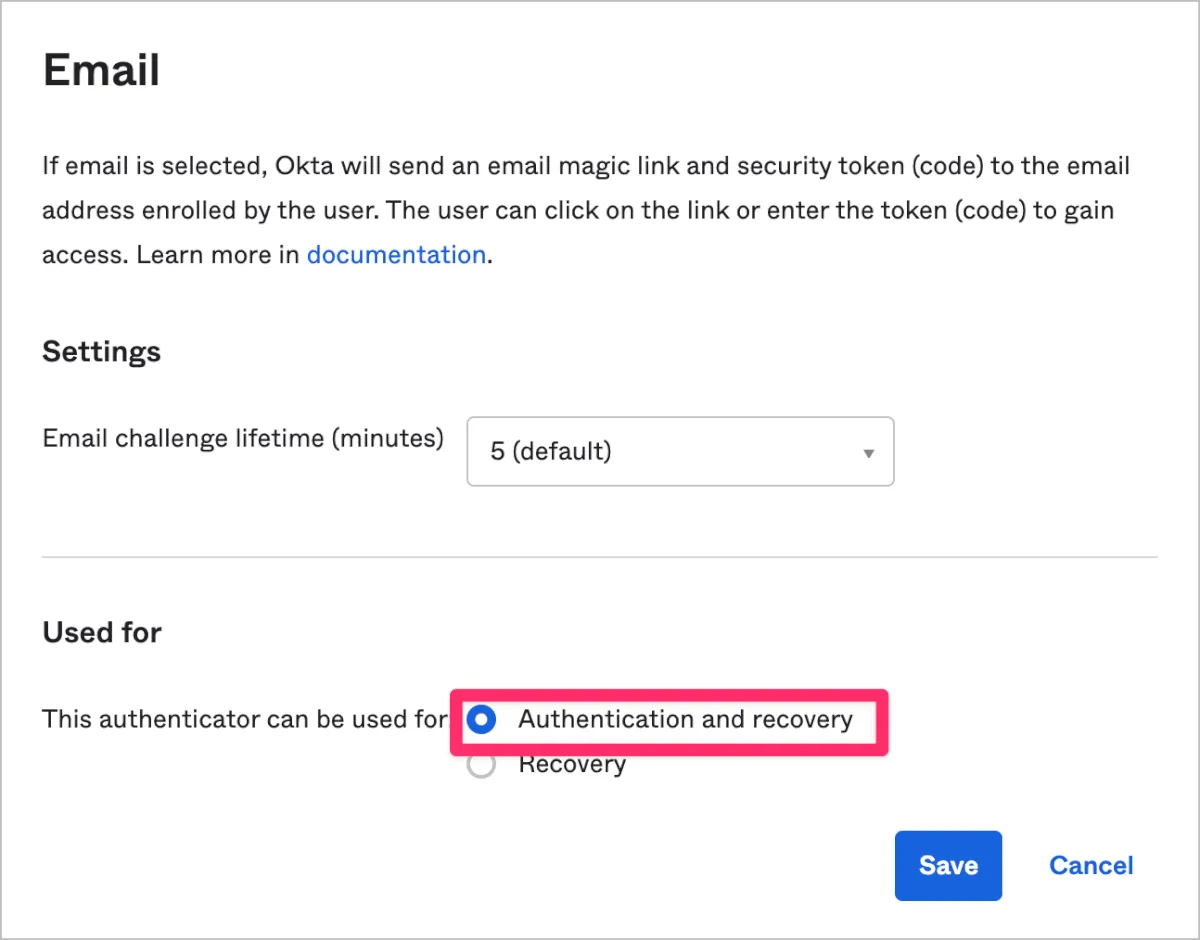
Task: Click the dropdown arrow beside 5 (default)
Action: 868,453
